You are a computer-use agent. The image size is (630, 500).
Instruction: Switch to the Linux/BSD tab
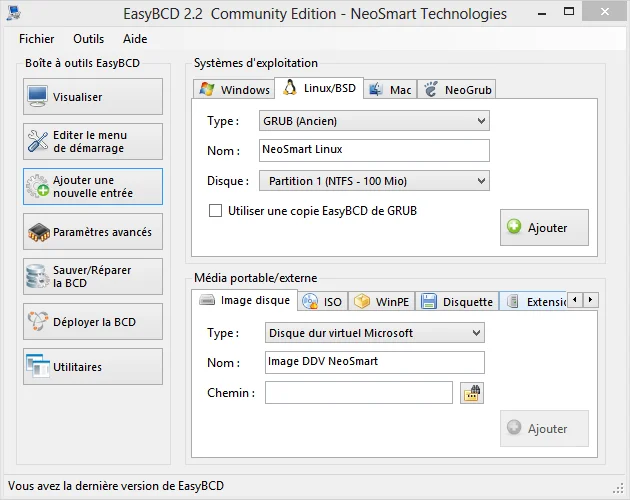(319, 88)
